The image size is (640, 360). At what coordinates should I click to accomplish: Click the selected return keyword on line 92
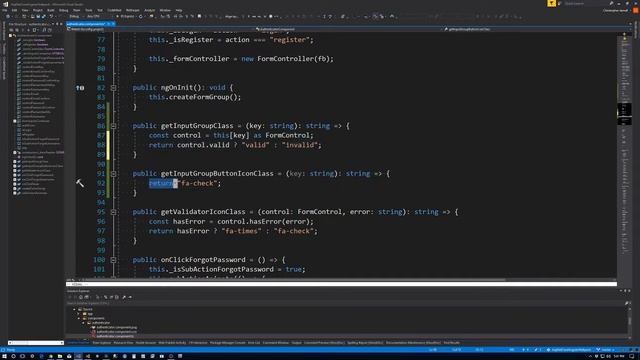(x=161, y=183)
